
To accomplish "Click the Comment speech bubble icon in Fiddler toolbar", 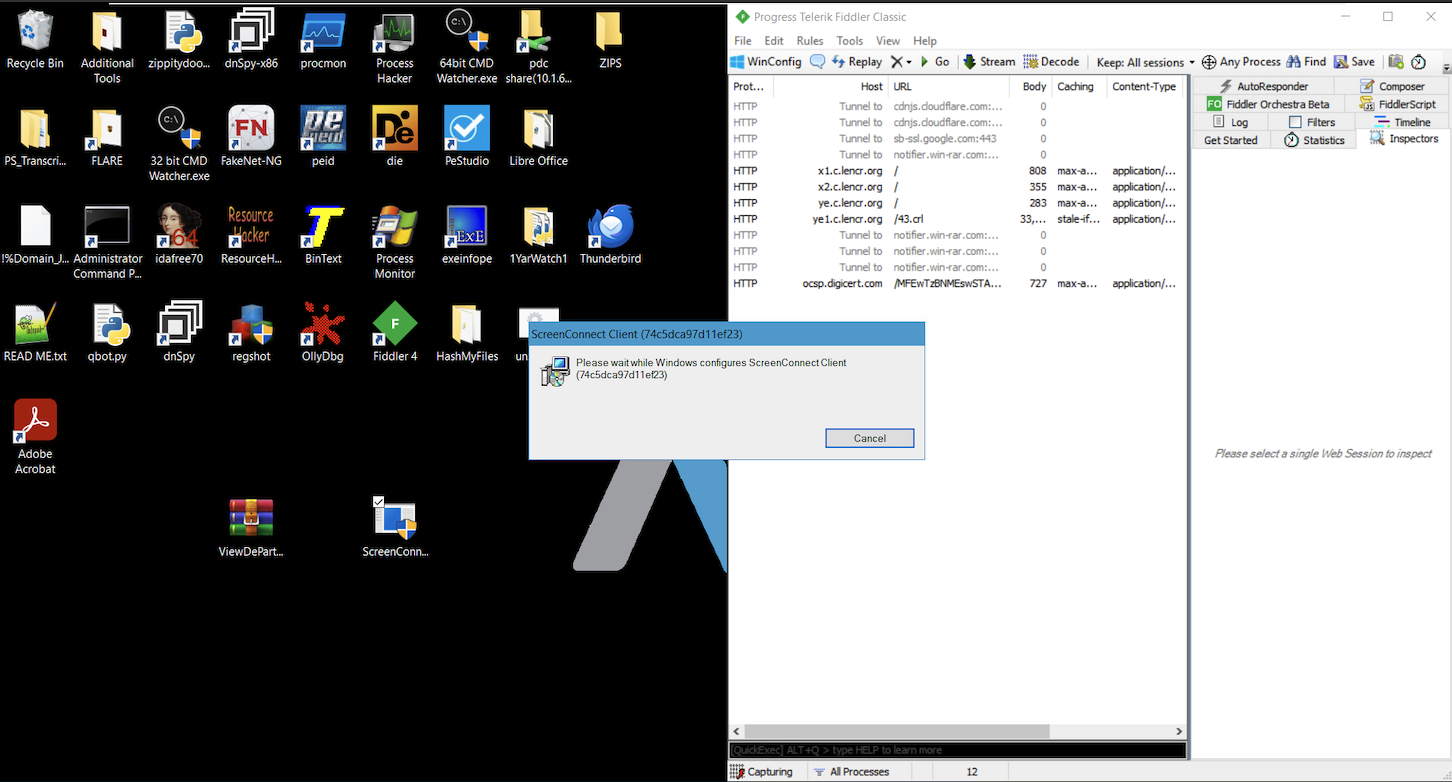I will pyautogui.click(x=817, y=62).
